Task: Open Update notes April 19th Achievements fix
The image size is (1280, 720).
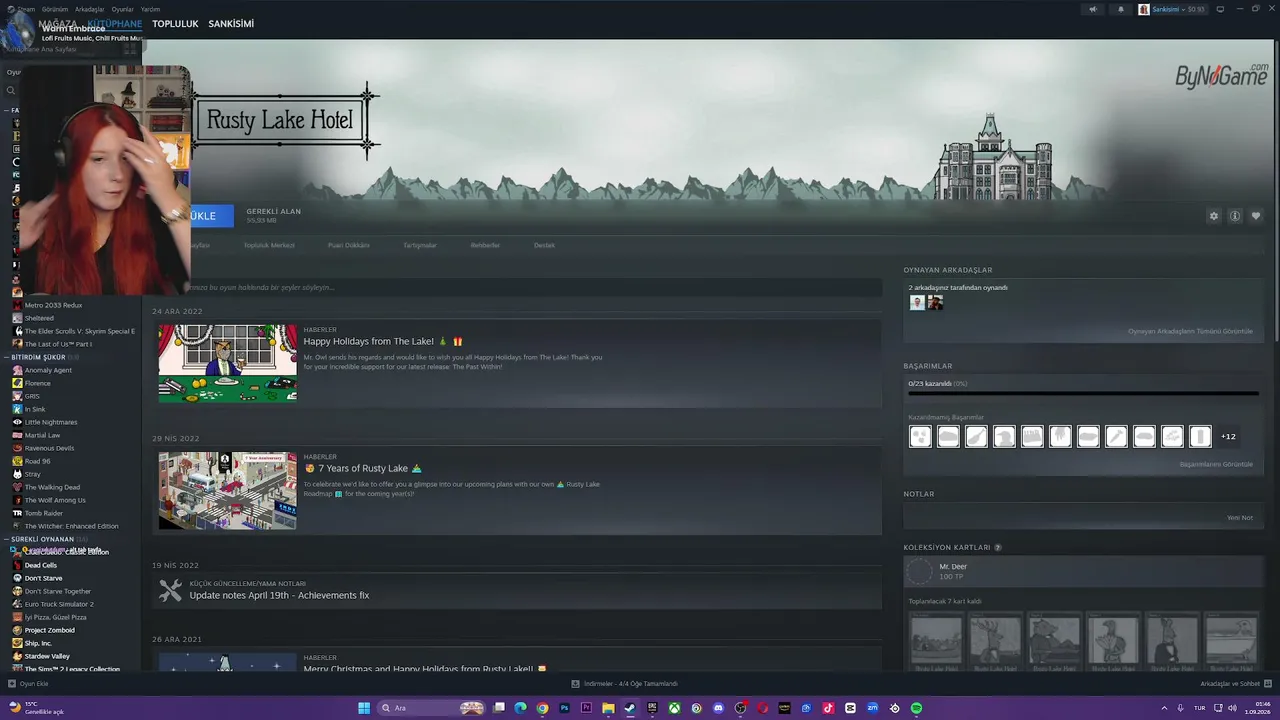Action: coord(279,595)
